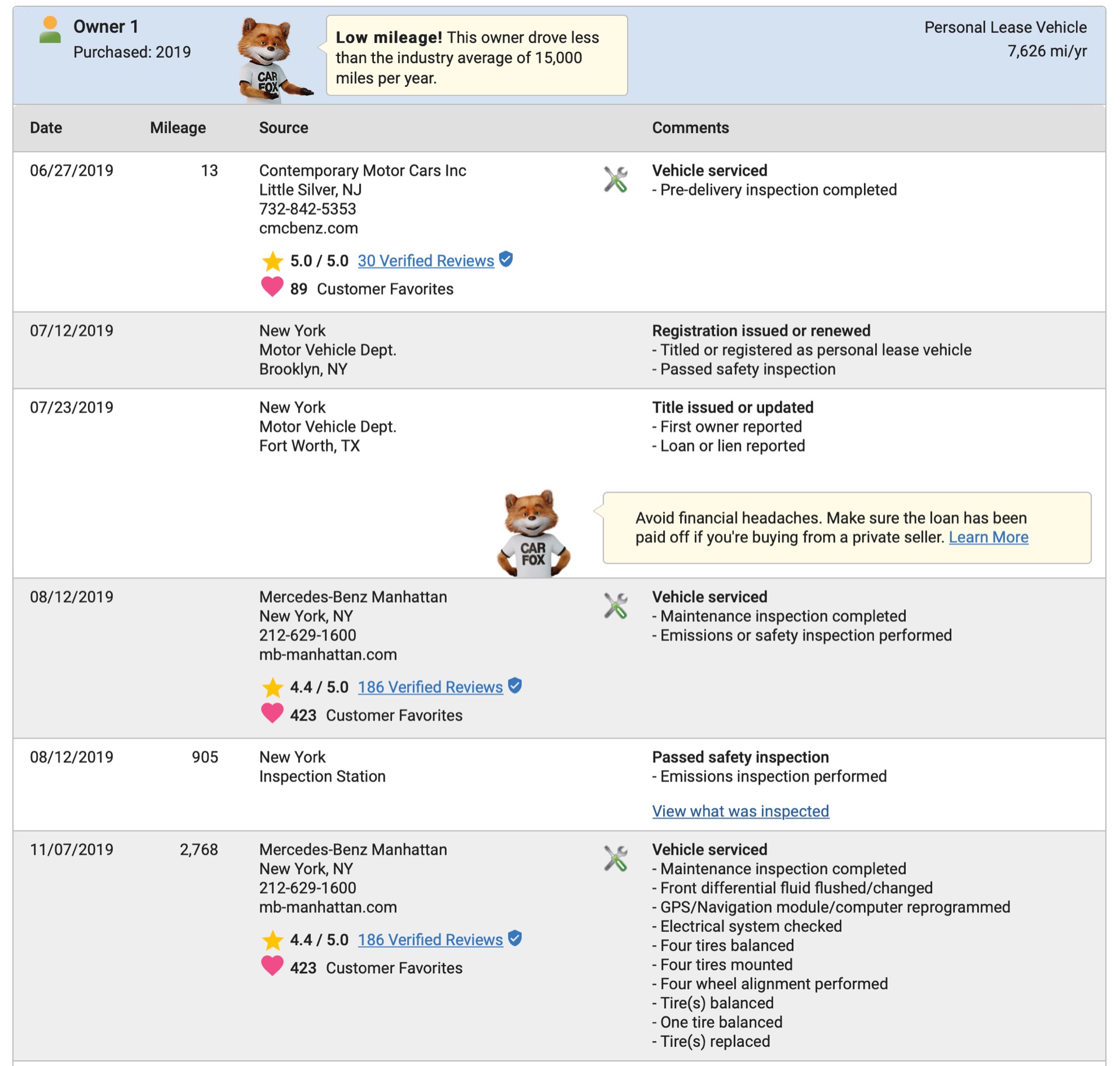This screenshot has height=1066, width=1120.
Task: Click Loan or lien reported comment
Action: [729, 446]
